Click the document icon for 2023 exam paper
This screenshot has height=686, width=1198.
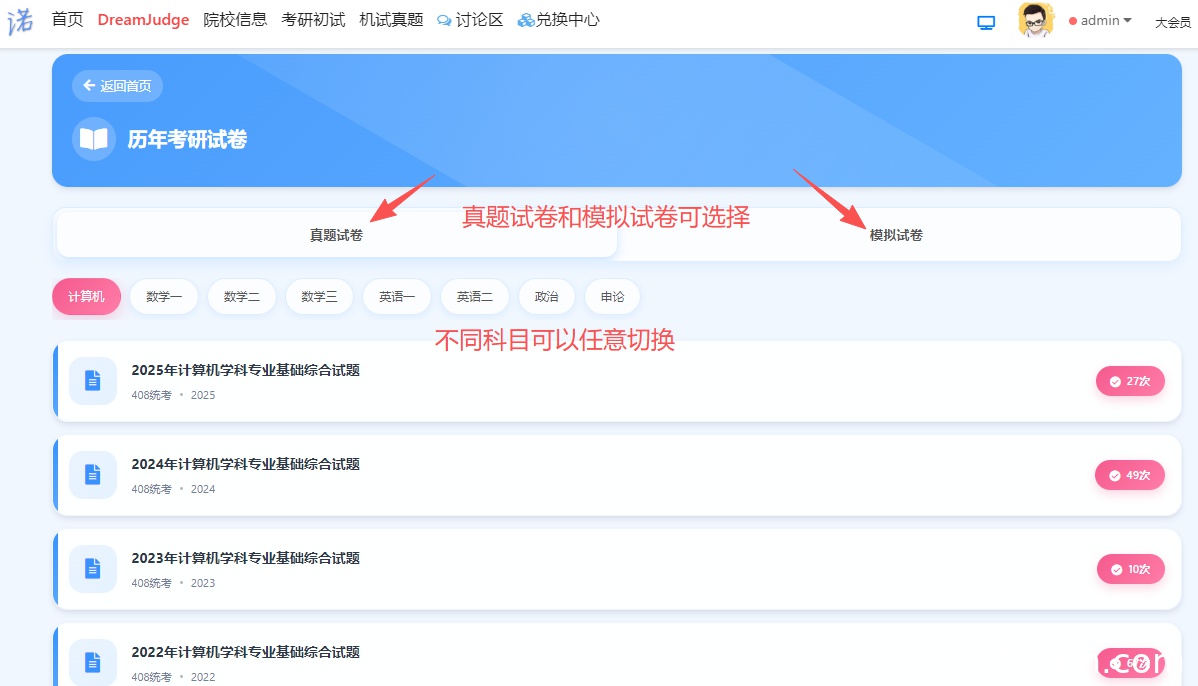pos(93,569)
